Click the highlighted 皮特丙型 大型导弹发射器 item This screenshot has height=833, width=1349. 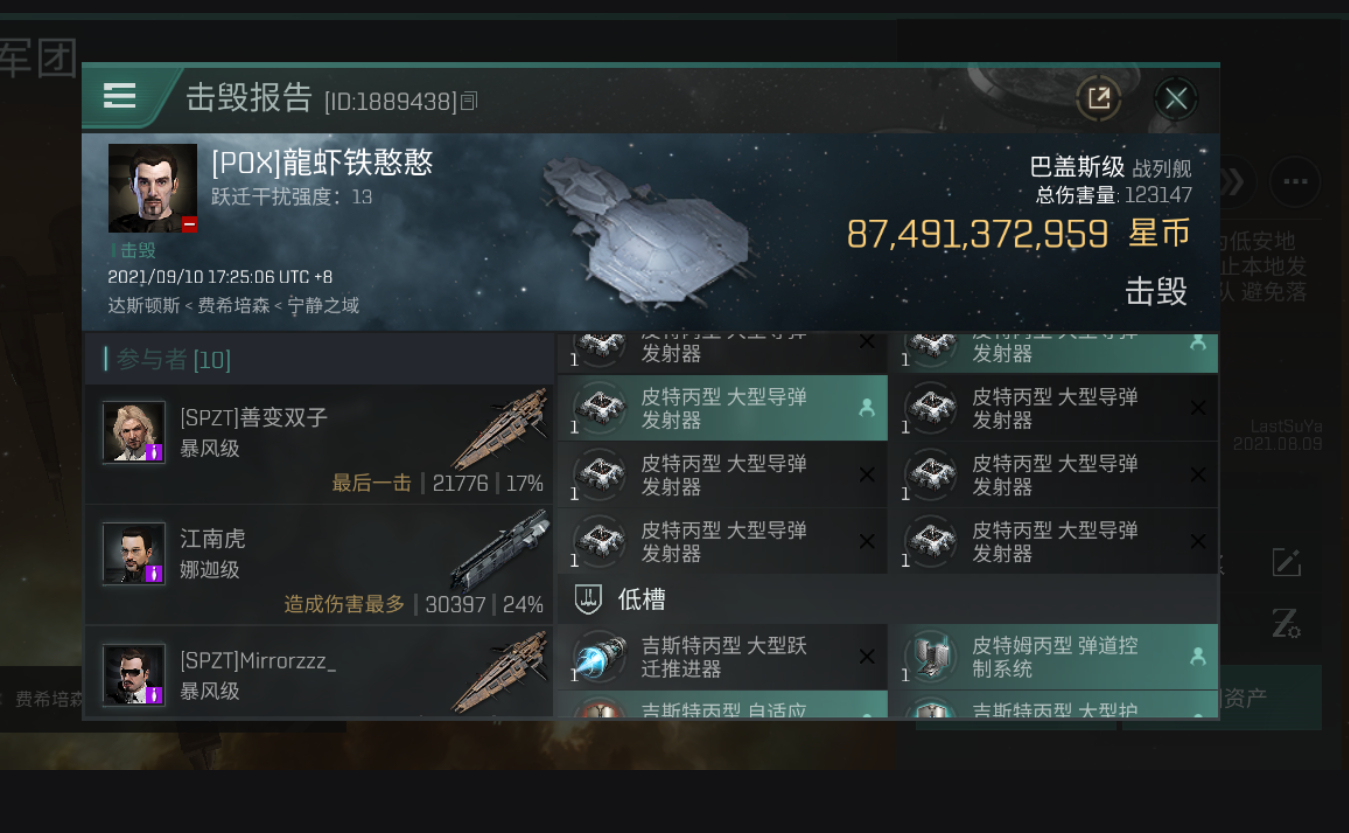[722, 408]
